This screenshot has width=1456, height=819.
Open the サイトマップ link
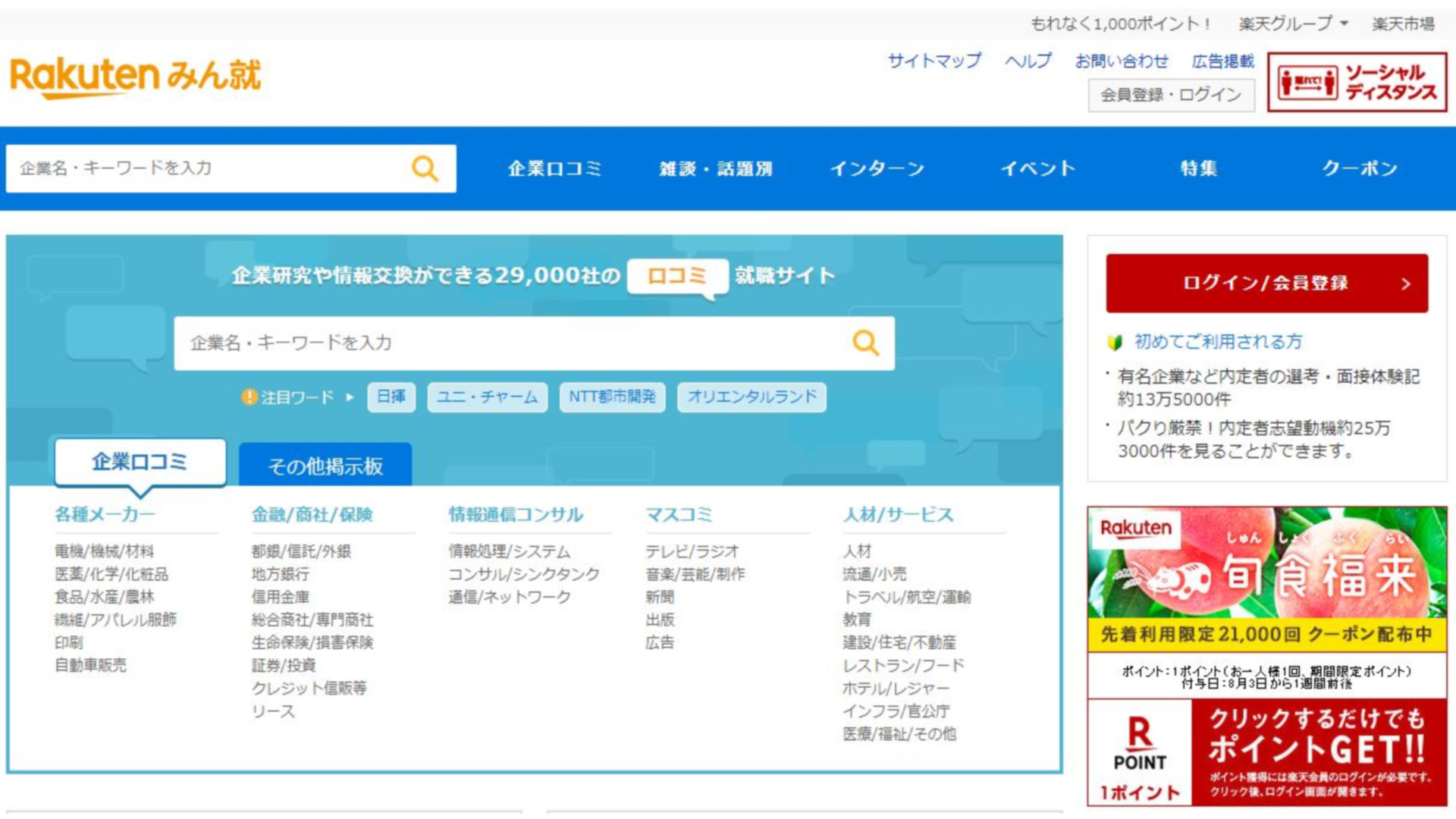(x=934, y=61)
